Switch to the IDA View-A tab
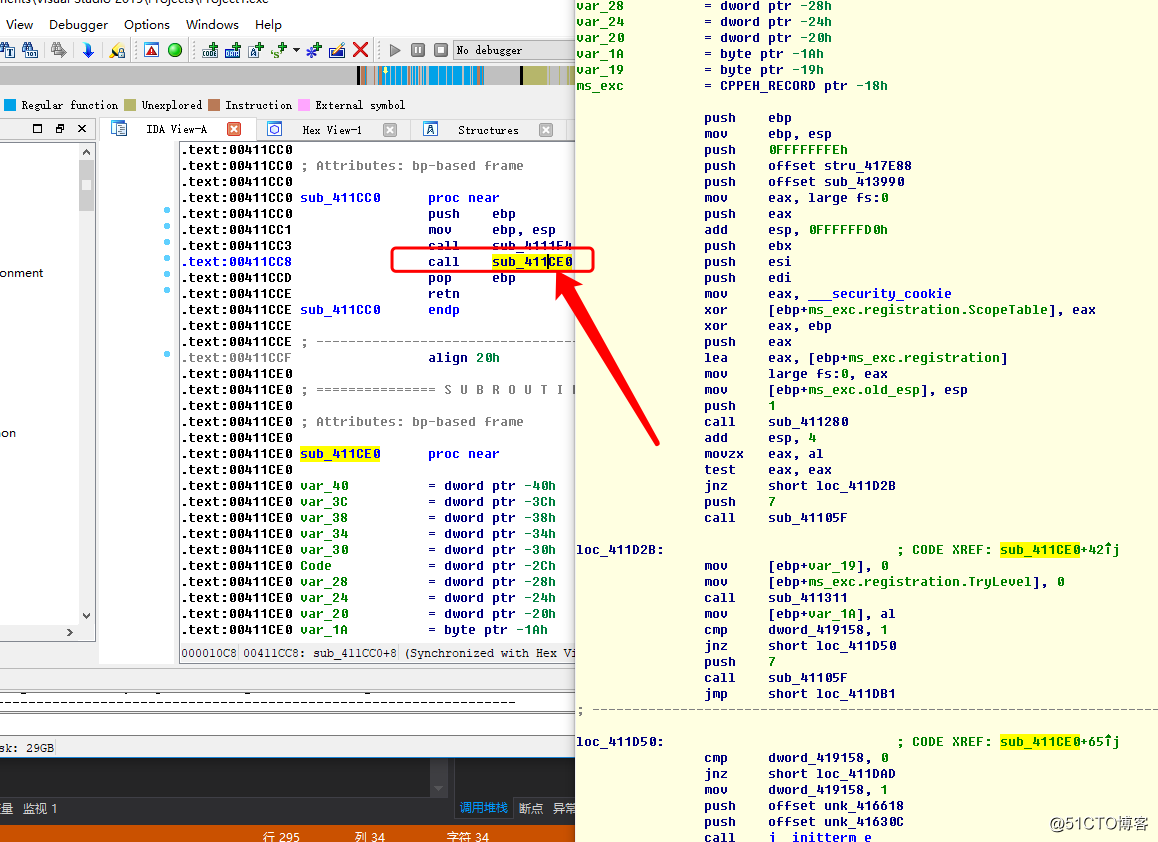 pyautogui.click(x=176, y=129)
